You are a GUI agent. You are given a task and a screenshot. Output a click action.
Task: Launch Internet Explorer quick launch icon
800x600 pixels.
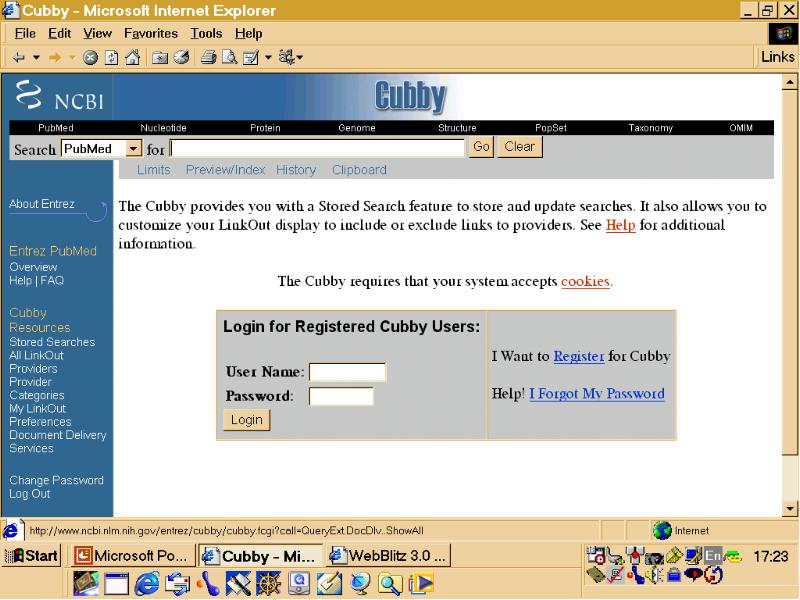coord(147,583)
